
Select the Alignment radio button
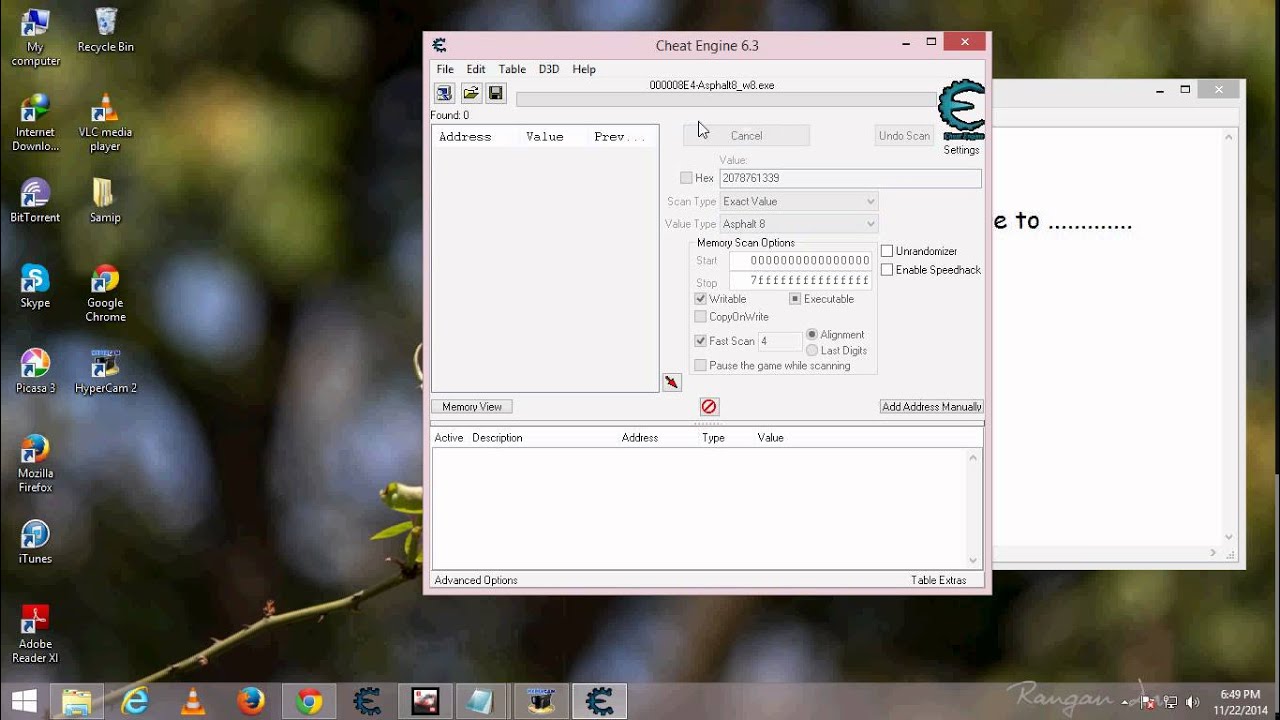812,334
